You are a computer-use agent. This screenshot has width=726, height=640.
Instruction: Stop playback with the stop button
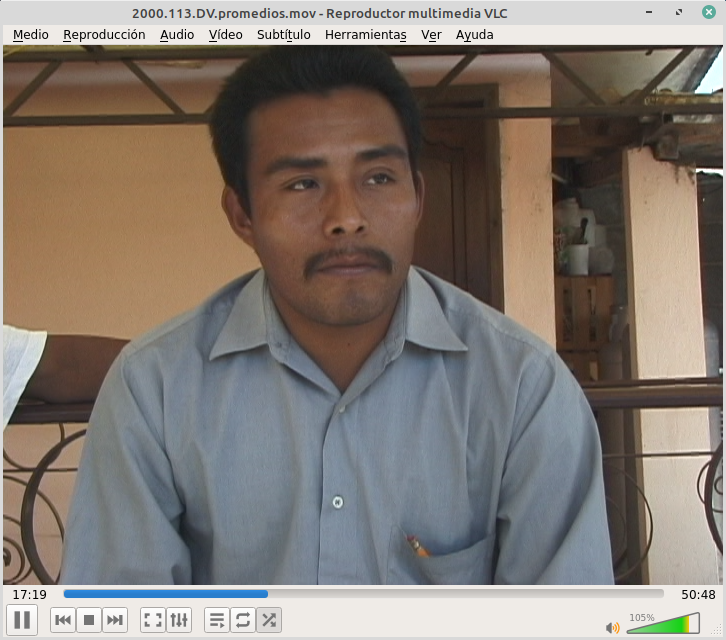click(x=89, y=620)
